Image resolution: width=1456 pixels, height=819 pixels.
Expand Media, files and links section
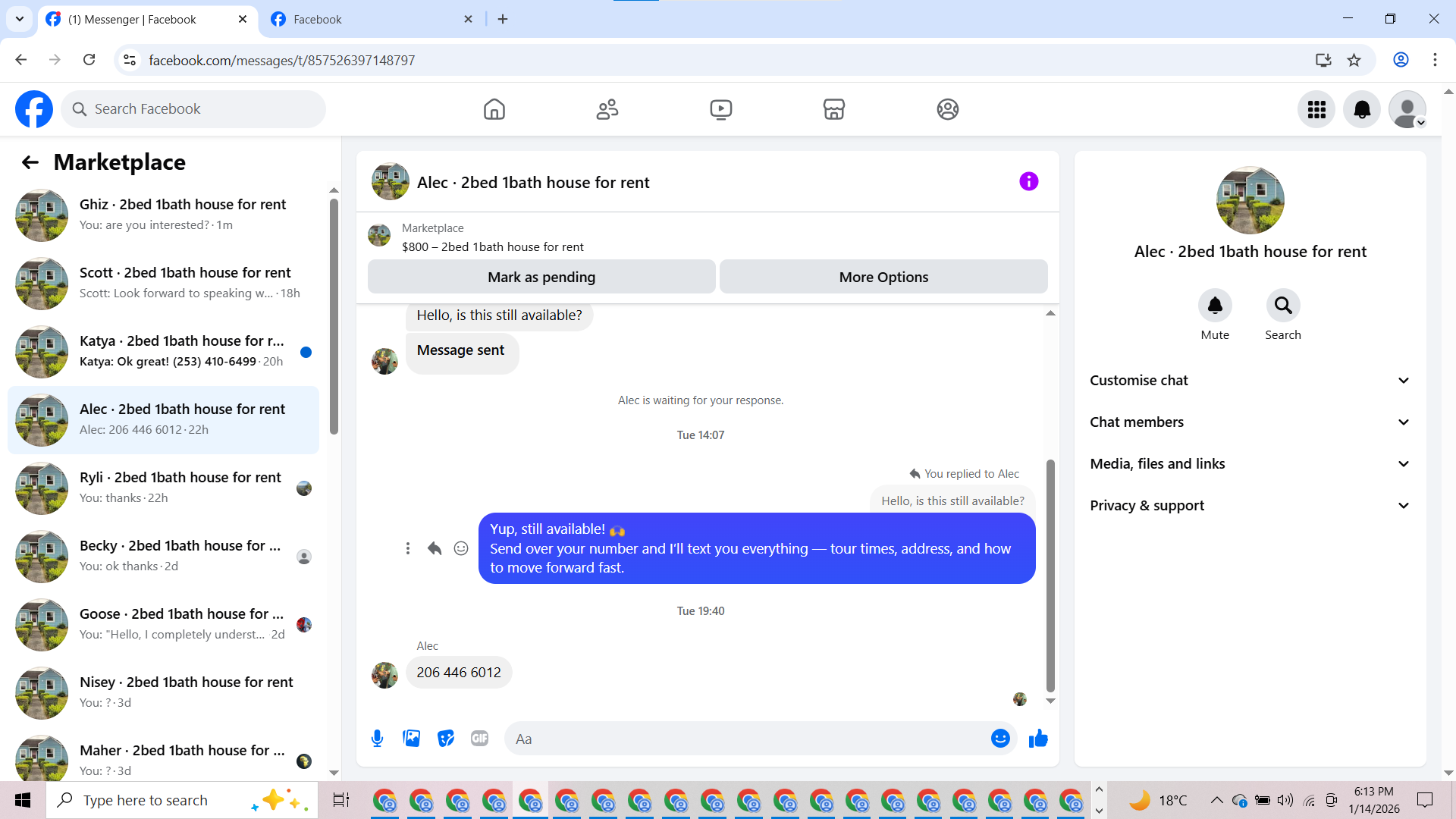(x=1250, y=464)
